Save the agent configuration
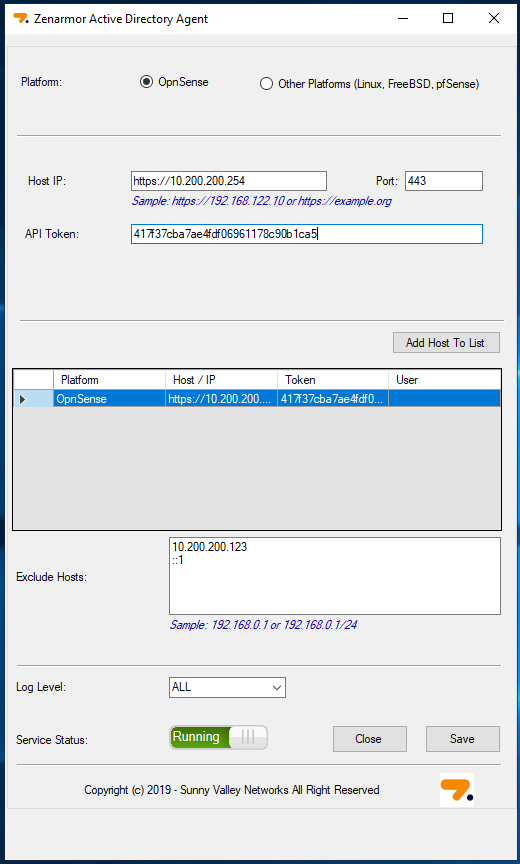 coord(463,739)
